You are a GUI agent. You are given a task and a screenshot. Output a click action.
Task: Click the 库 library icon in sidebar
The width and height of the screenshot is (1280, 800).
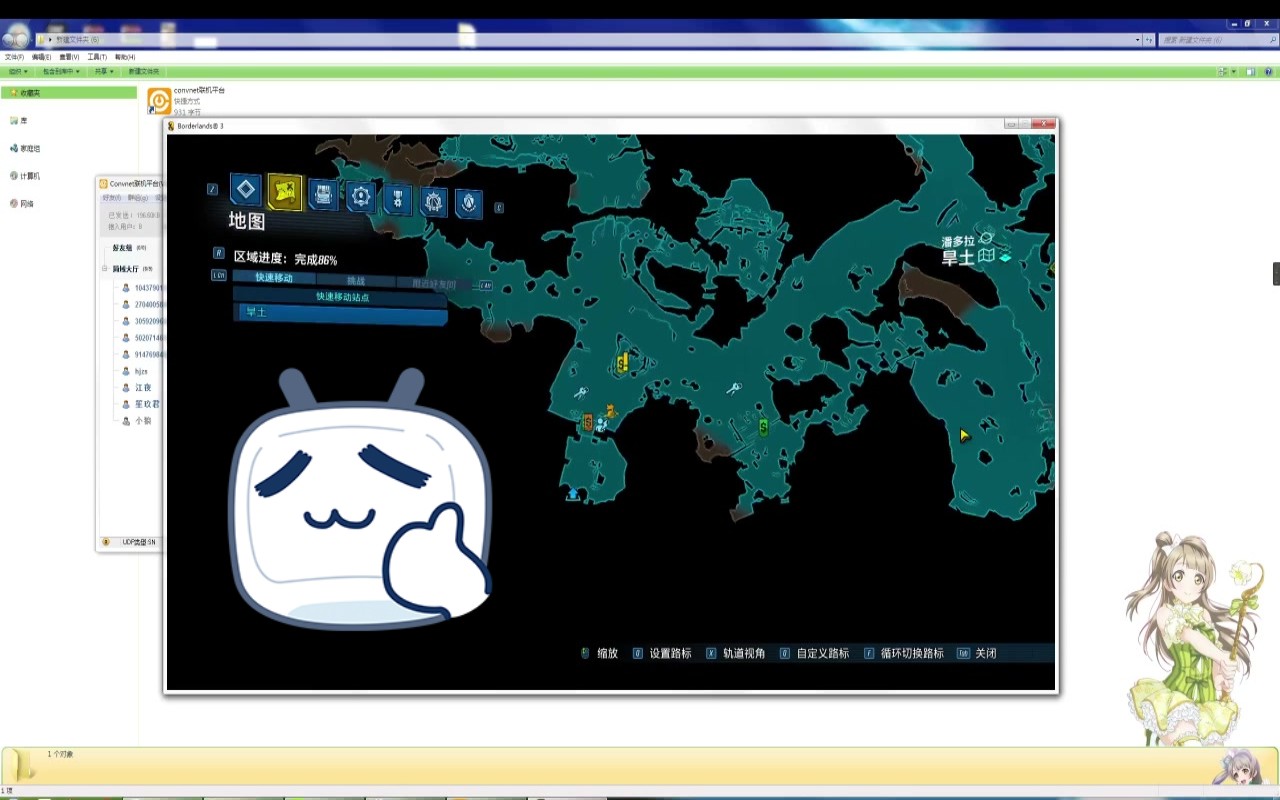pyautogui.click(x=13, y=120)
